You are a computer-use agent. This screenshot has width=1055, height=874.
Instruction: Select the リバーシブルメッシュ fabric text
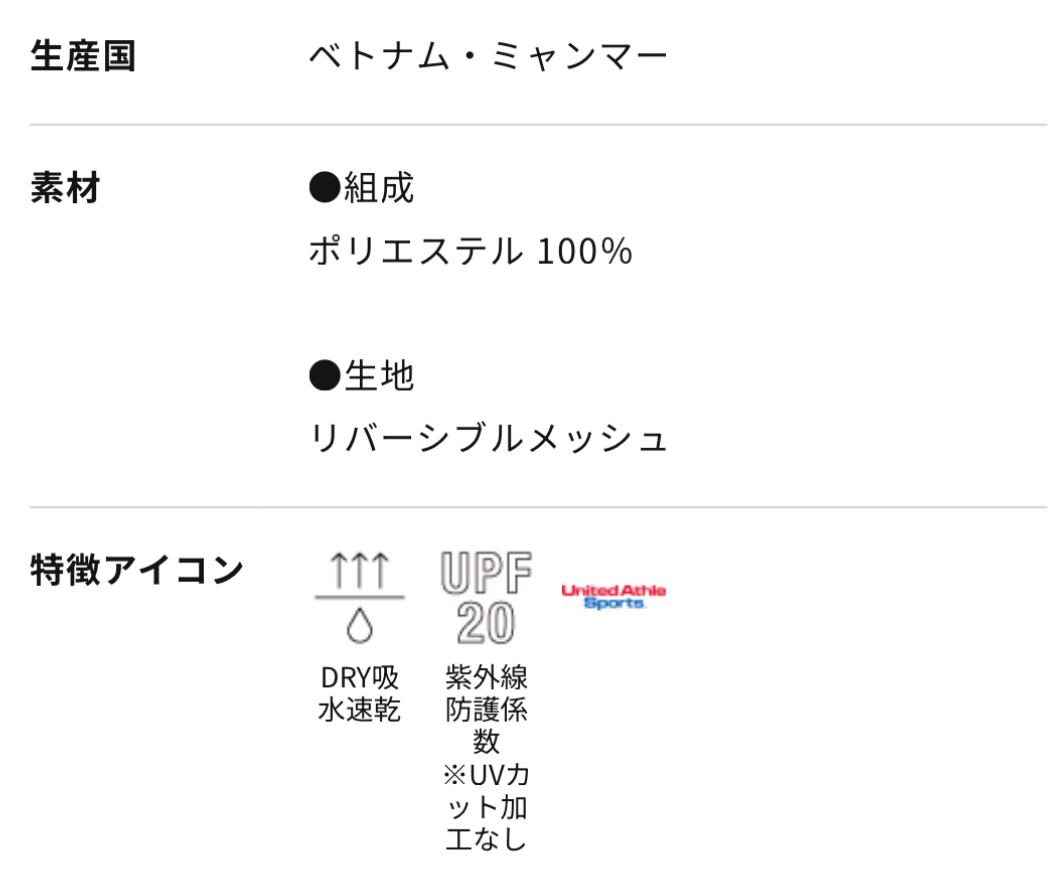[x=488, y=439]
